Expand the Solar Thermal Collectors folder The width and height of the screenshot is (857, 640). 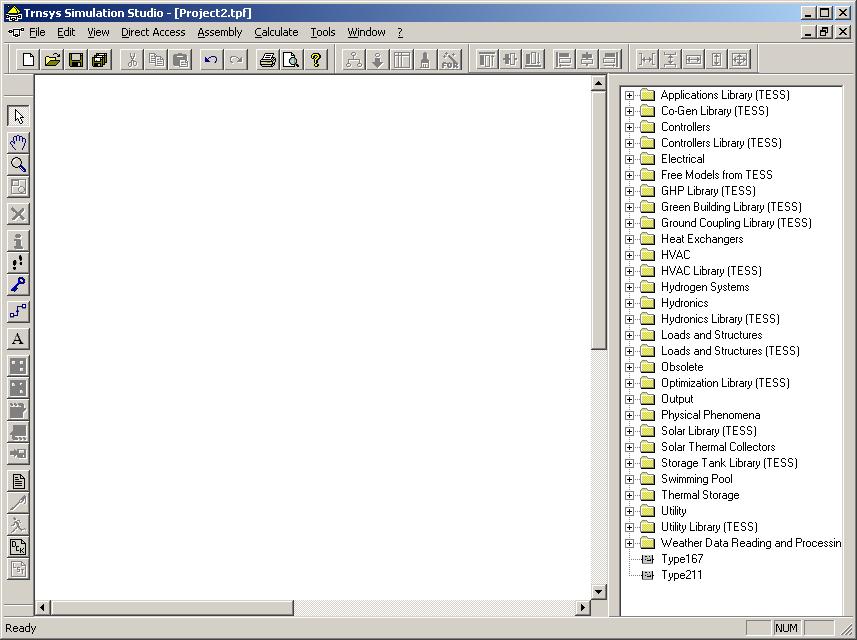click(630, 447)
